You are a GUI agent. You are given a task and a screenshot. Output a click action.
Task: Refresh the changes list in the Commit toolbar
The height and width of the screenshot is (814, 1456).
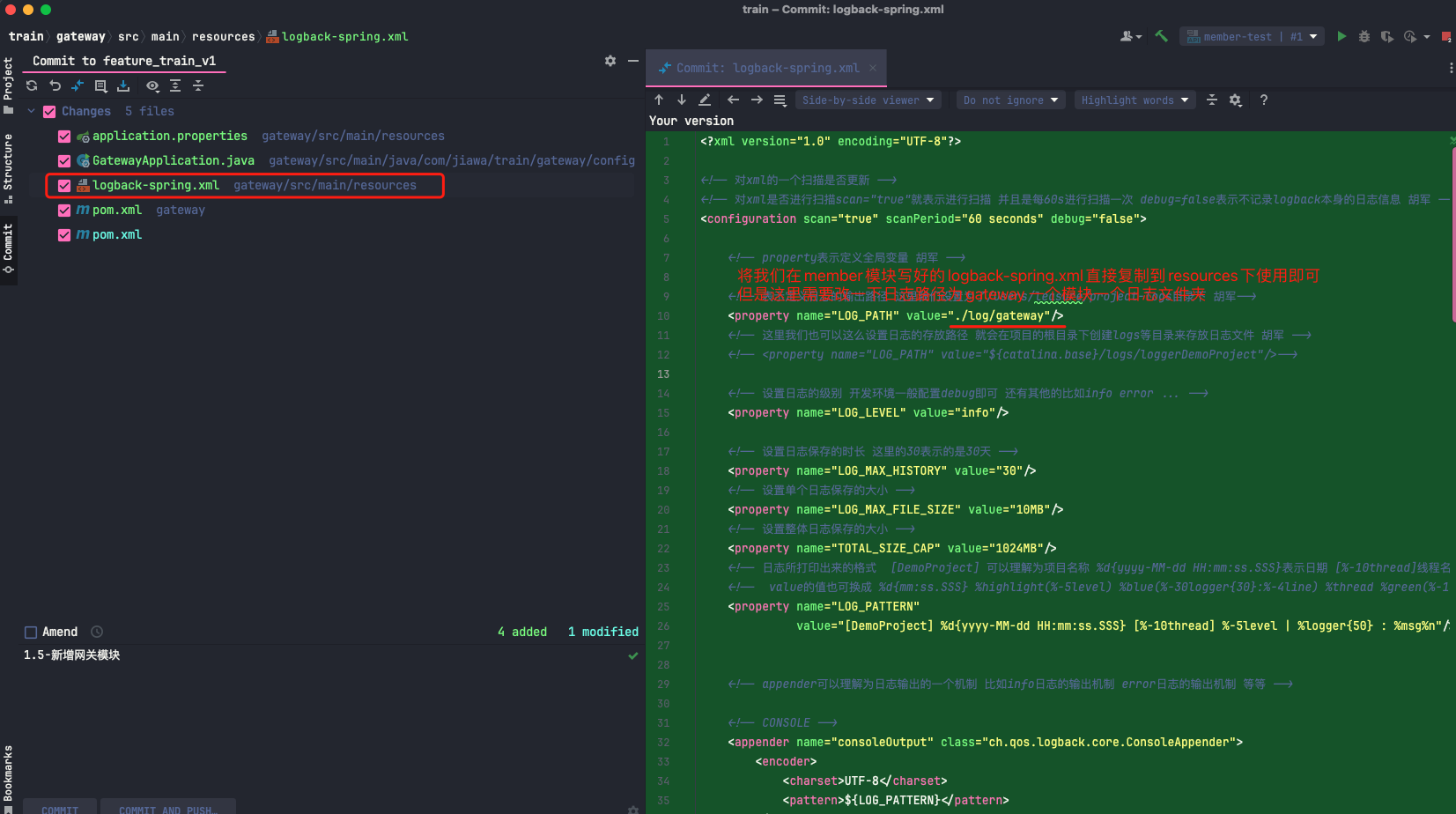(x=32, y=85)
